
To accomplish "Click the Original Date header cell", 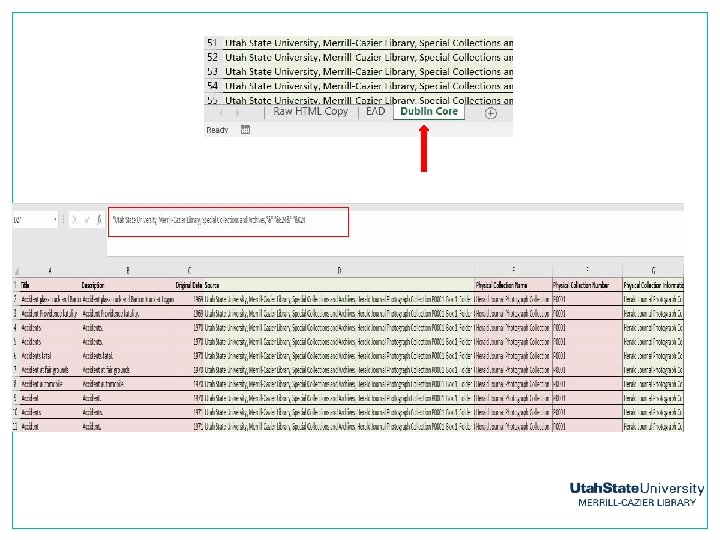I will pyautogui.click(x=189, y=285).
